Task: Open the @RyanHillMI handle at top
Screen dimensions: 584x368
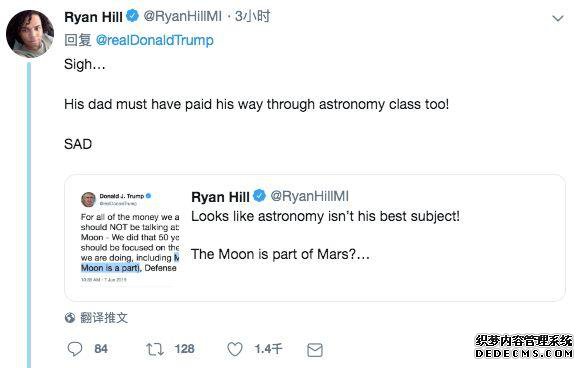Action: coord(182,16)
